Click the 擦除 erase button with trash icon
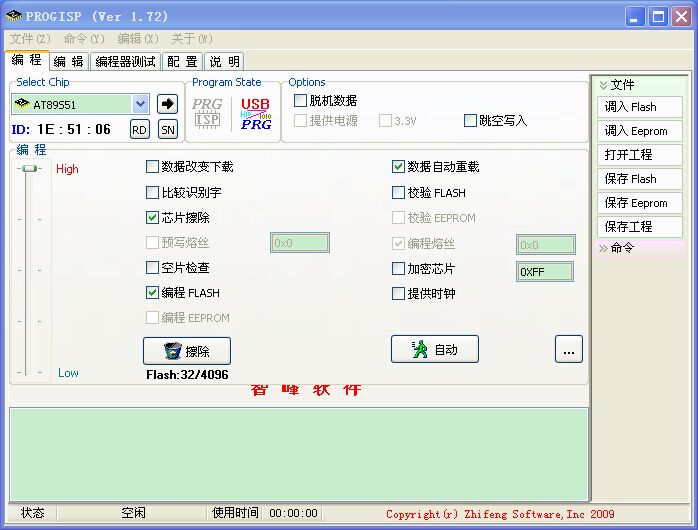 point(187,351)
